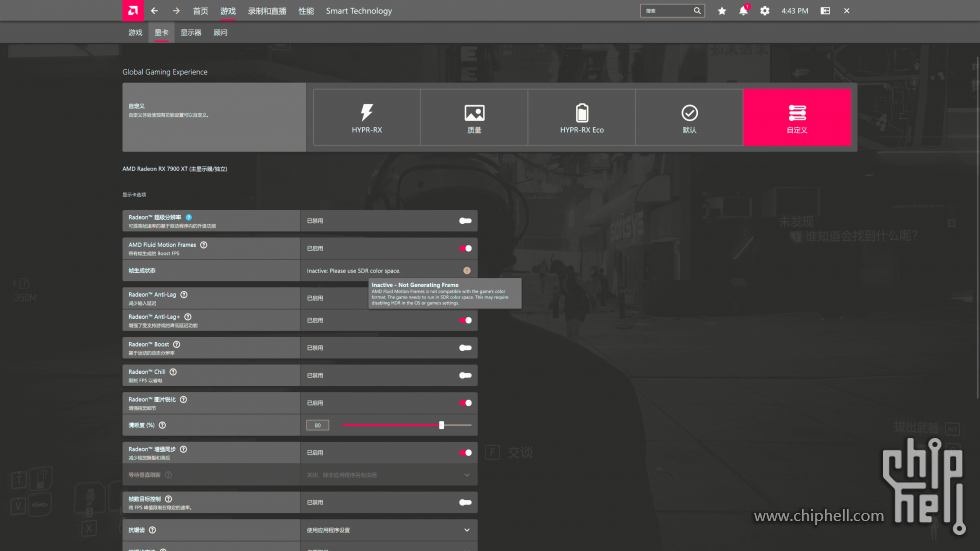Enable Radeon 超级分辨率 toggle
Viewport: 980px width, 551px height.
465,221
